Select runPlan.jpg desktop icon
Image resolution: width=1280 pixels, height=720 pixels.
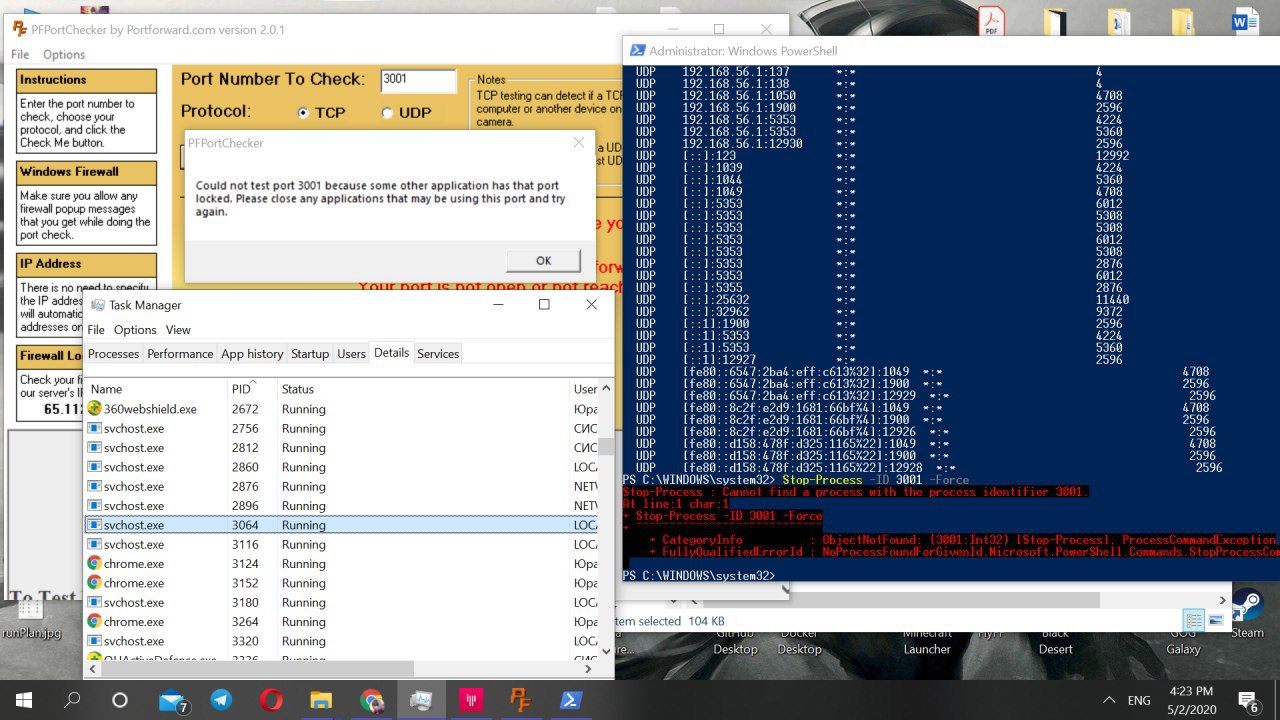tap(31, 617)
